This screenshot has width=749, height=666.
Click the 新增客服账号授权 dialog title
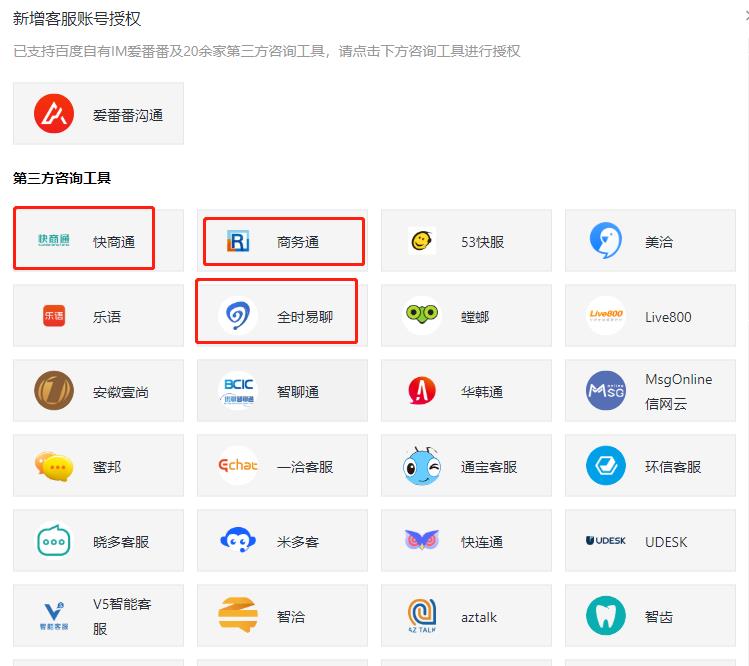coord(77,19)
